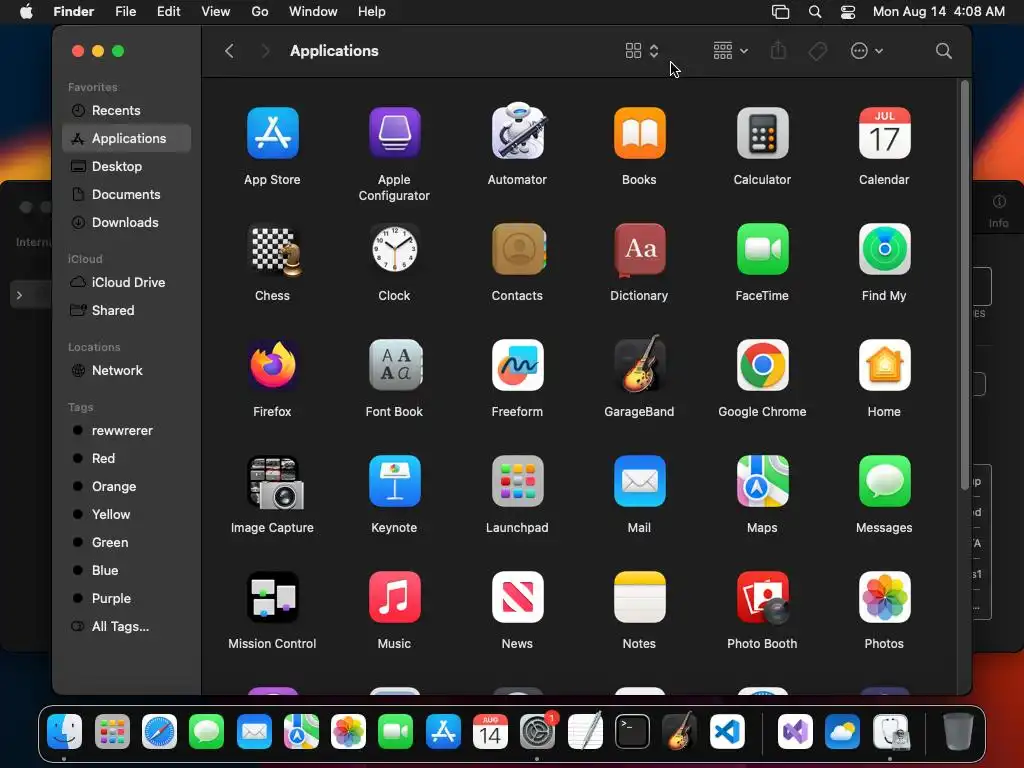Select the Red tag in sidebar
The height and width of the screenshot is (768, 1024).
[127, 458]
